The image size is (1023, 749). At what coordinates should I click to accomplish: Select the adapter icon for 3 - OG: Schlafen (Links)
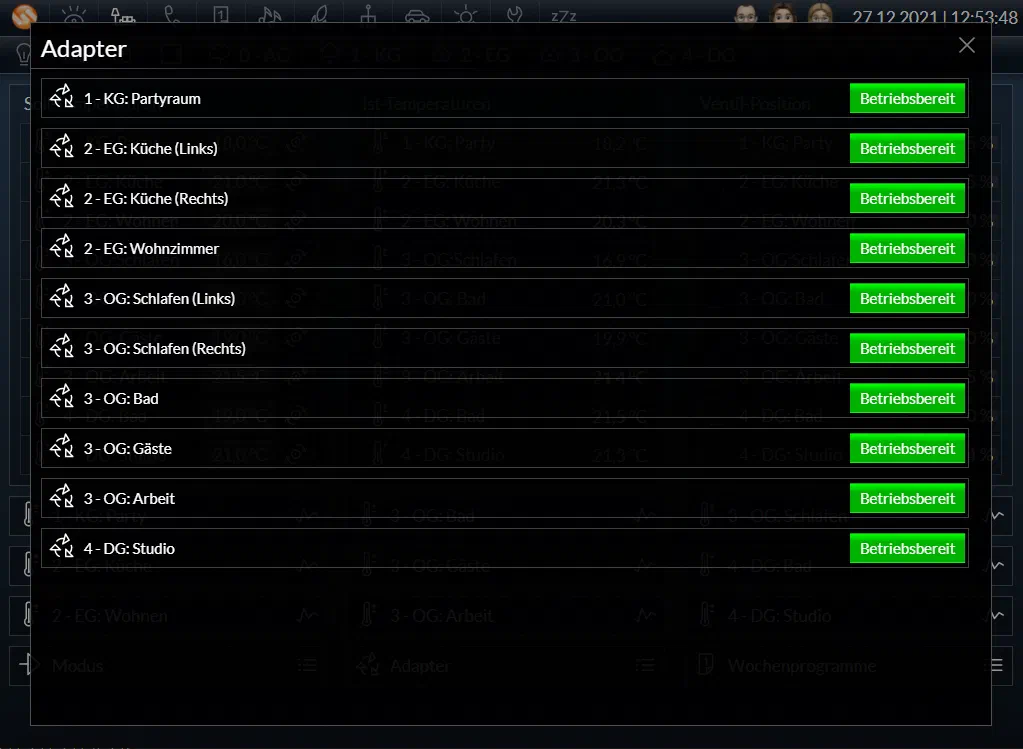62,298
